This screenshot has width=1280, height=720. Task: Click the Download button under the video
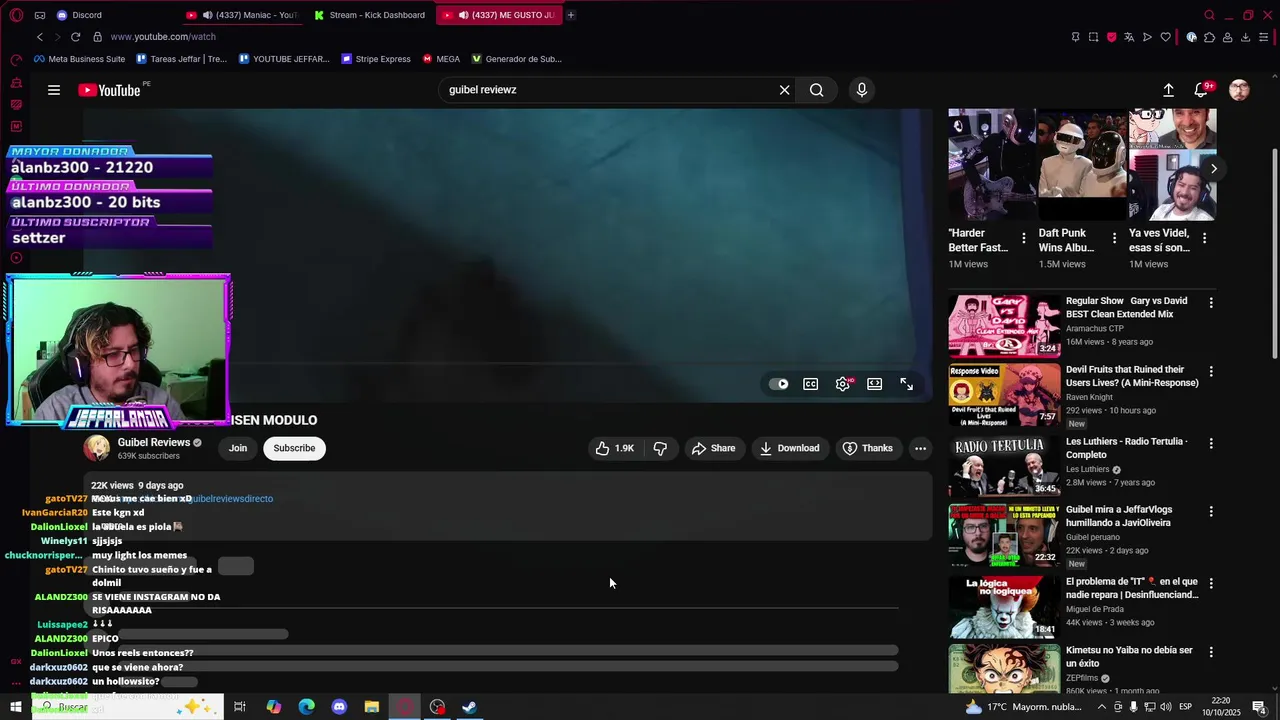point(789,448)
